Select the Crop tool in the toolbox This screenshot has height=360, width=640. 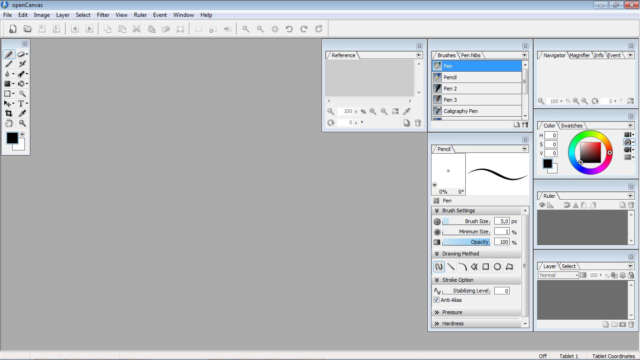(9, 113)
